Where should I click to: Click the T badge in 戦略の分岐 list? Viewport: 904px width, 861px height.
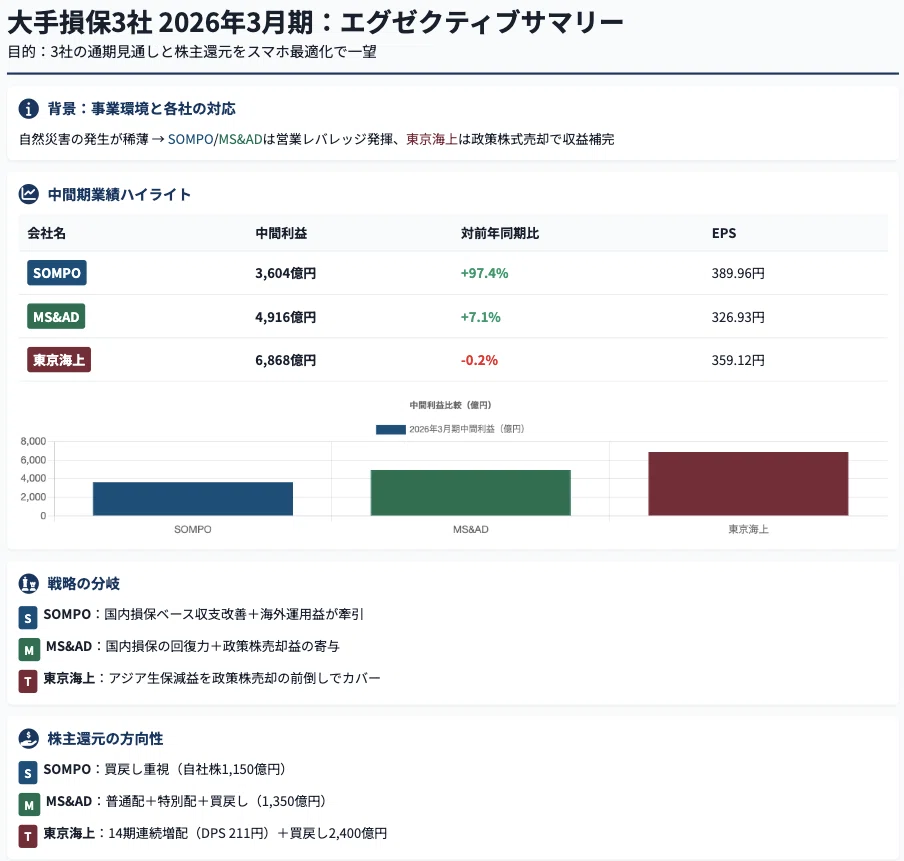coord(28,681)
